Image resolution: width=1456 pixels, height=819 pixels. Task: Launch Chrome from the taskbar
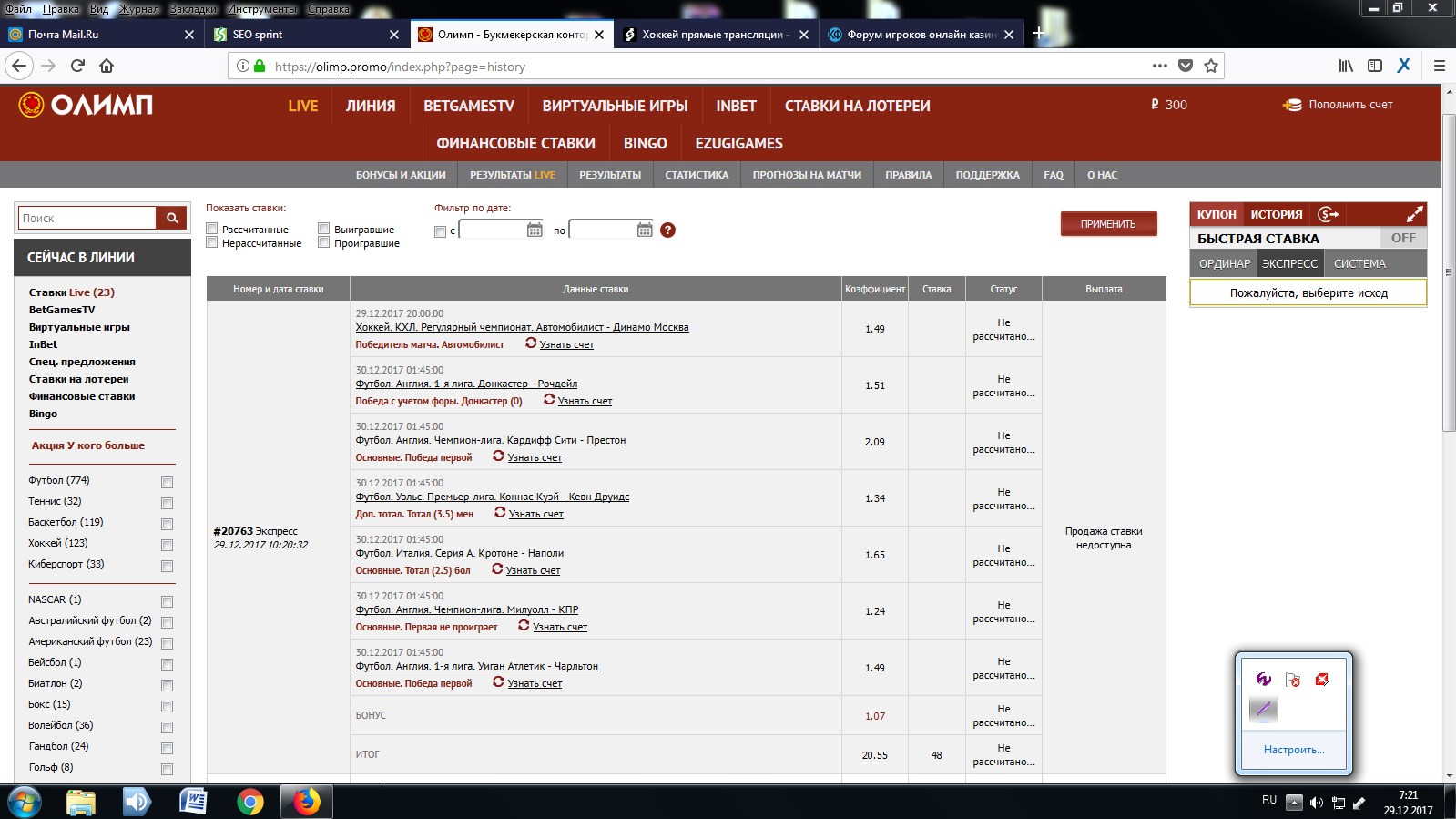tap(249, 802)
